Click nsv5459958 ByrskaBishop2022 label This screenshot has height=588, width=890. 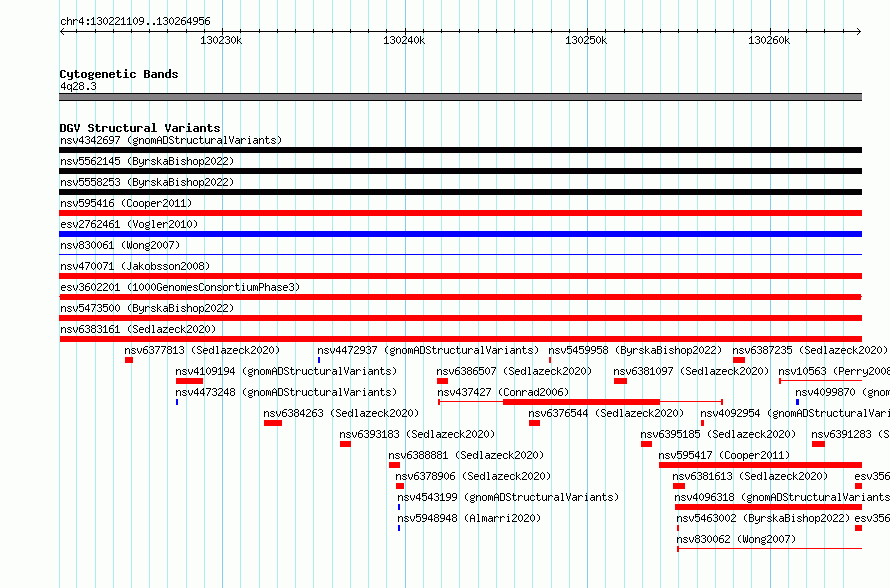pyautogui.click(x=635, y=350)
